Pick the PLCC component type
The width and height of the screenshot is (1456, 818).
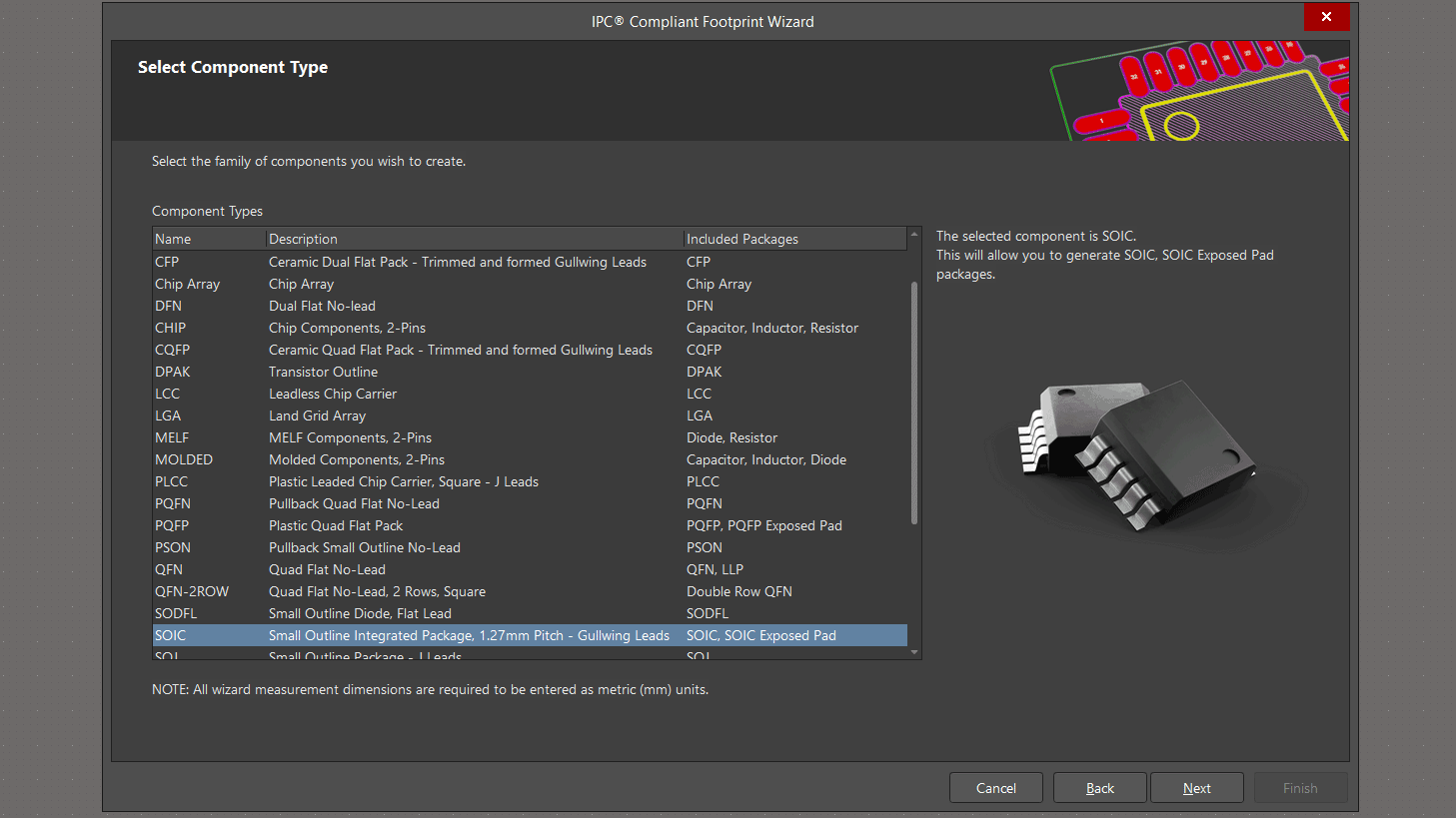point(171,481)
